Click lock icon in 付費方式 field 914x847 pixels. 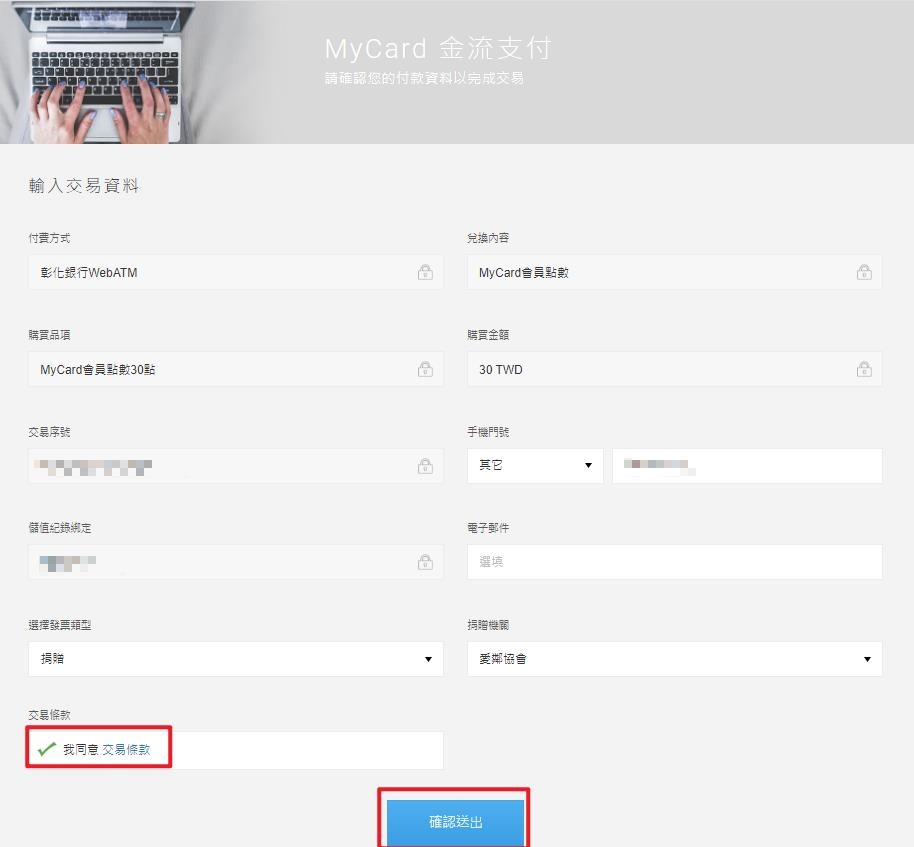point(425,272)
